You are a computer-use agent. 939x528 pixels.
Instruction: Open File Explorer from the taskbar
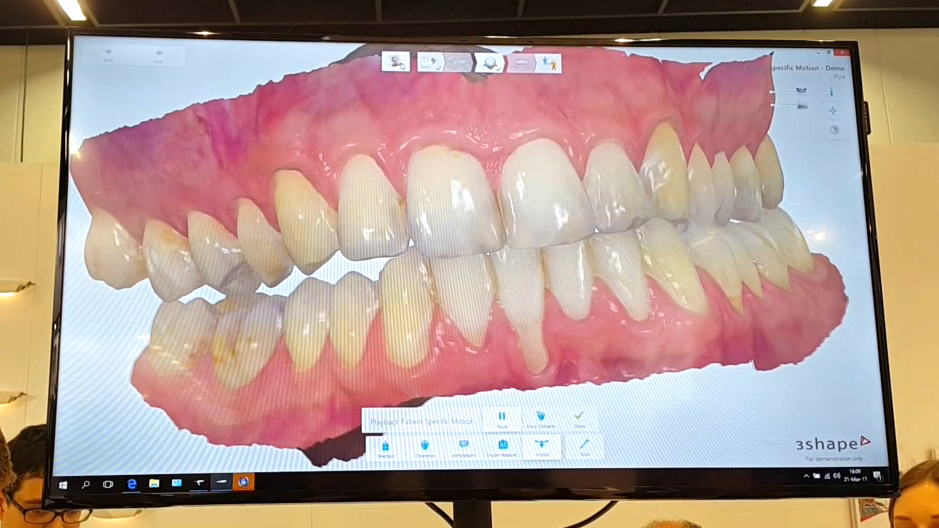(154, 483)
